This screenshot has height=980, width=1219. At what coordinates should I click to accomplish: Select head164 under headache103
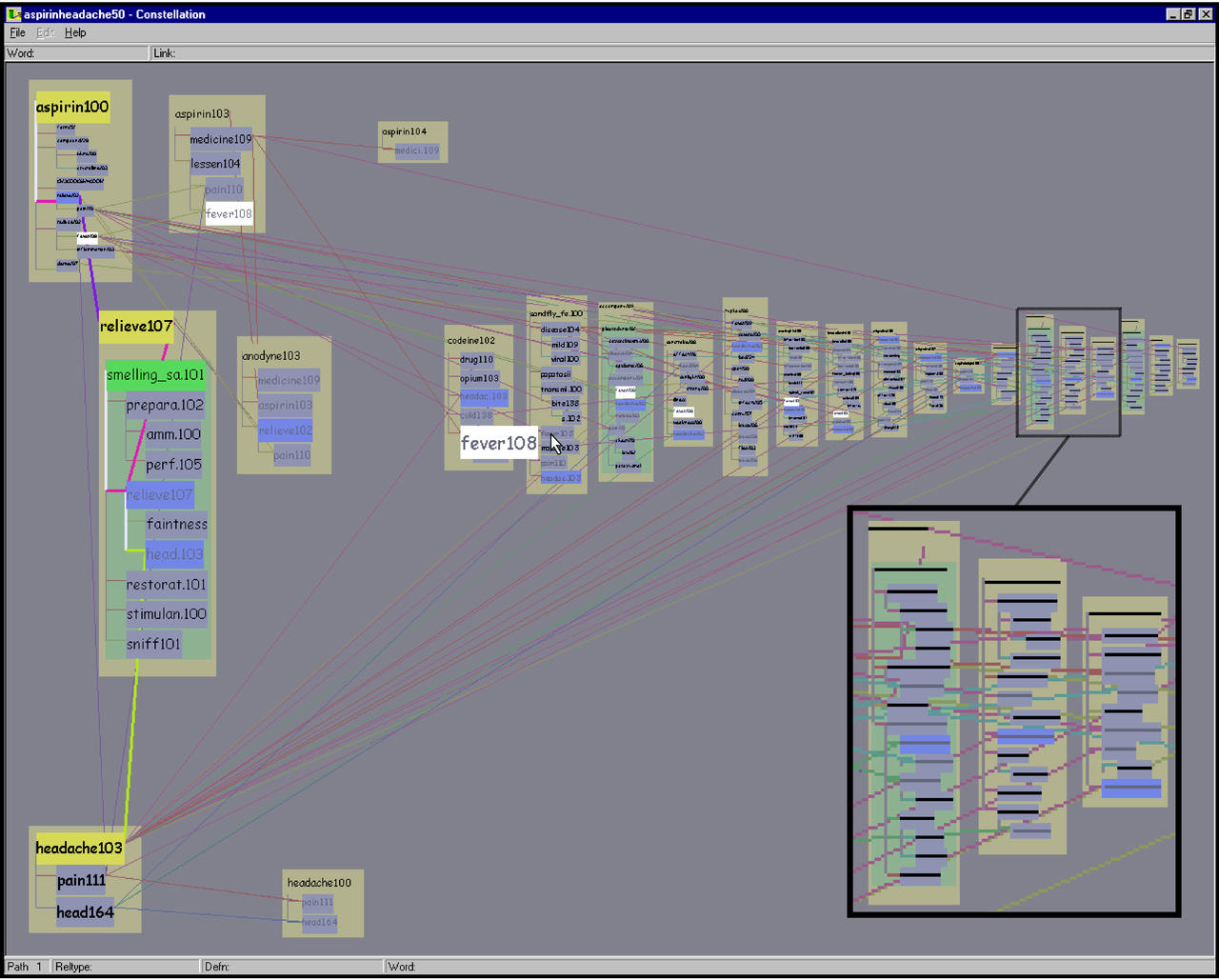(85, 912)
